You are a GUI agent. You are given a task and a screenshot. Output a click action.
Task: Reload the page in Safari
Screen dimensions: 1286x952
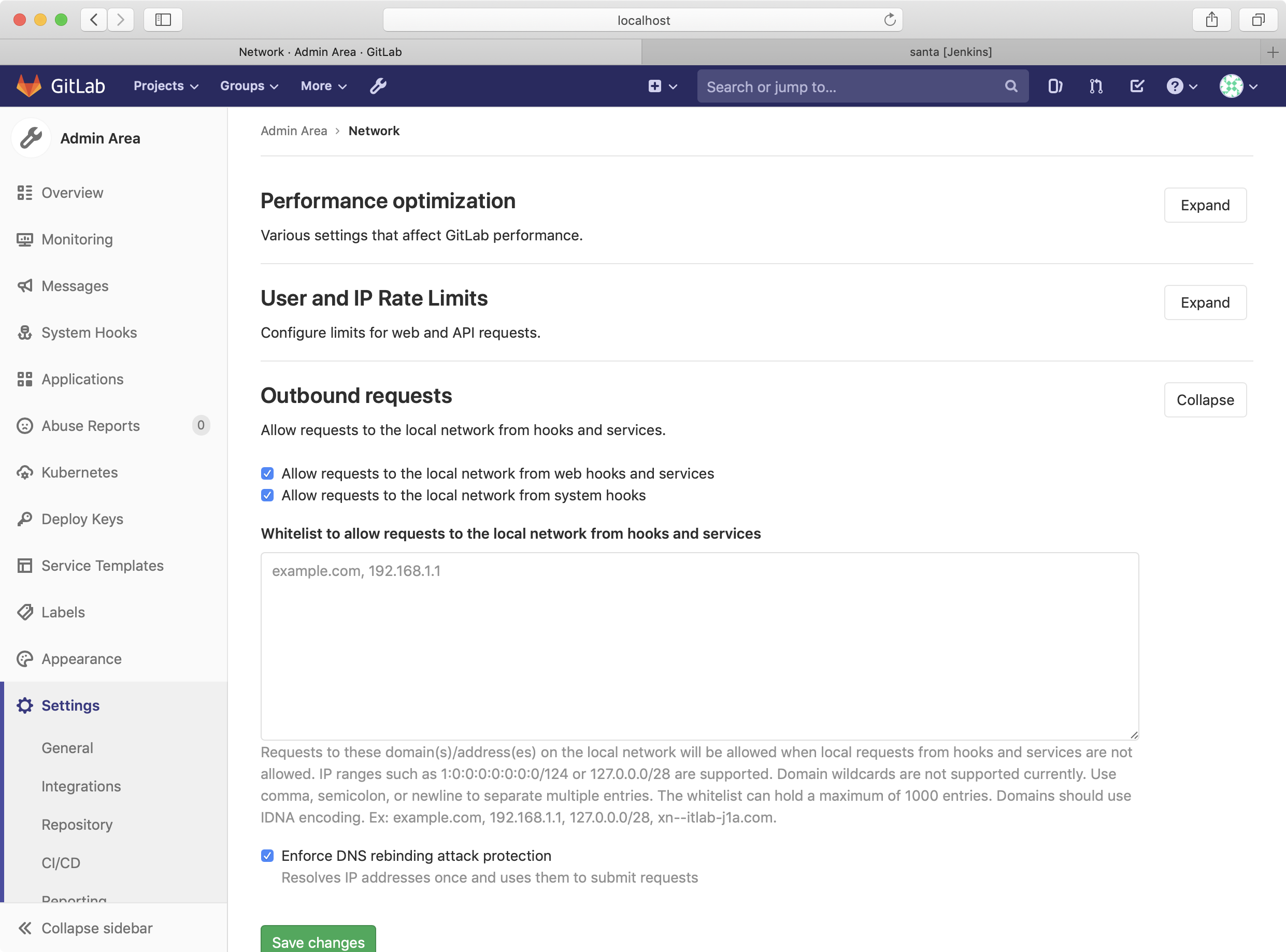890,20
